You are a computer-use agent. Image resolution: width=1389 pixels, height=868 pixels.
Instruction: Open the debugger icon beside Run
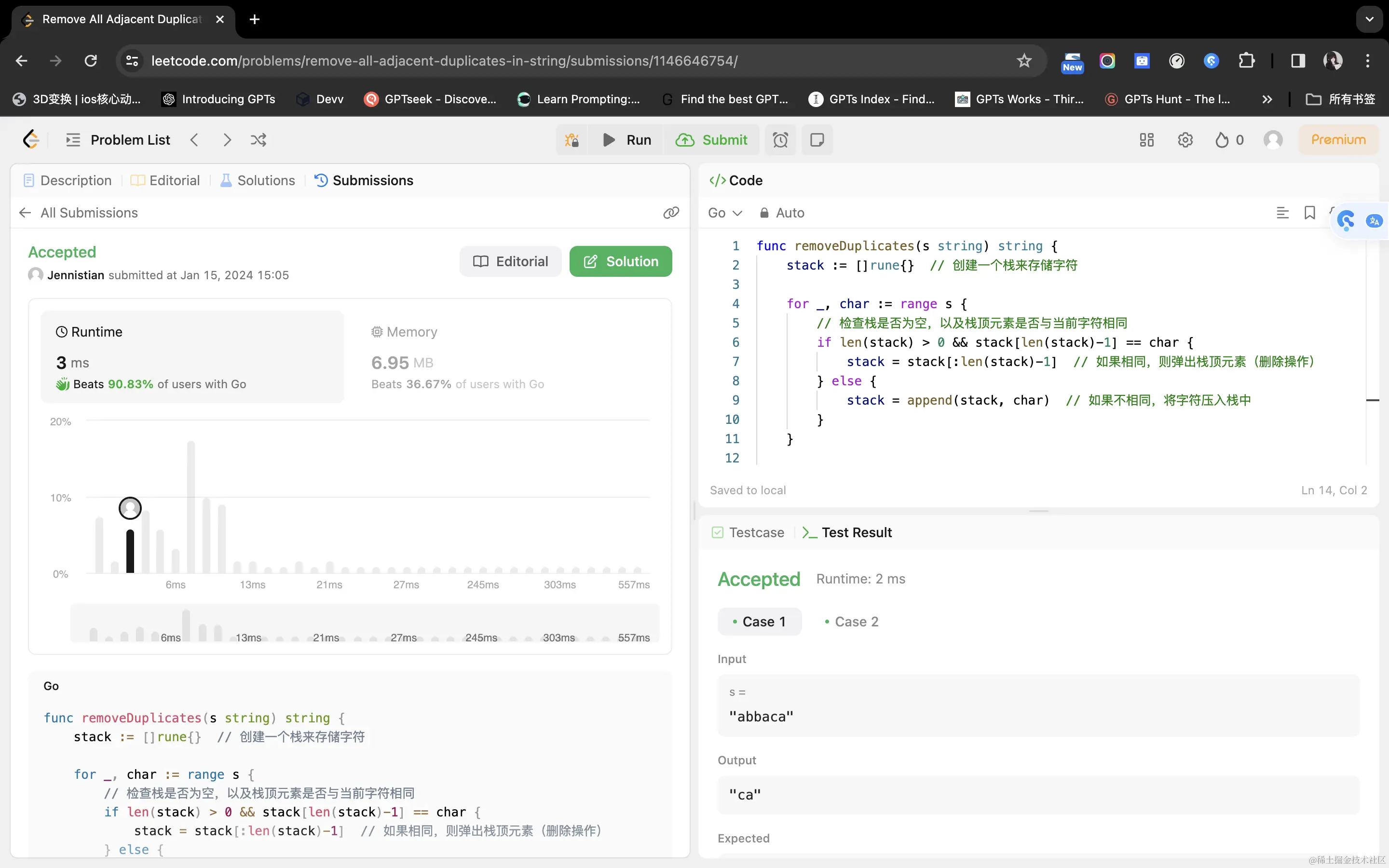point(572,140)
